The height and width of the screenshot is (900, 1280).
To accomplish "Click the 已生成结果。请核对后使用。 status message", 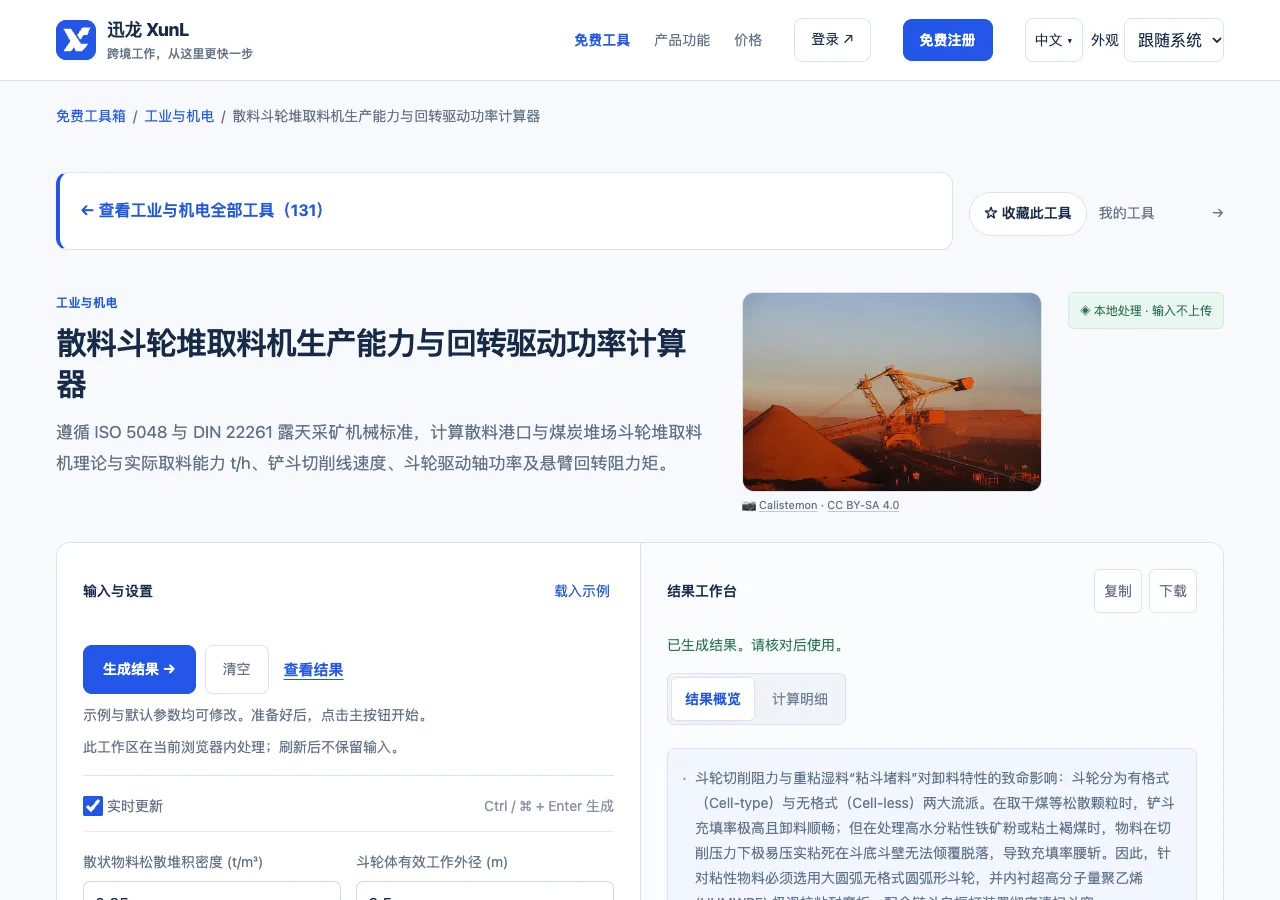I will [757, 645].
